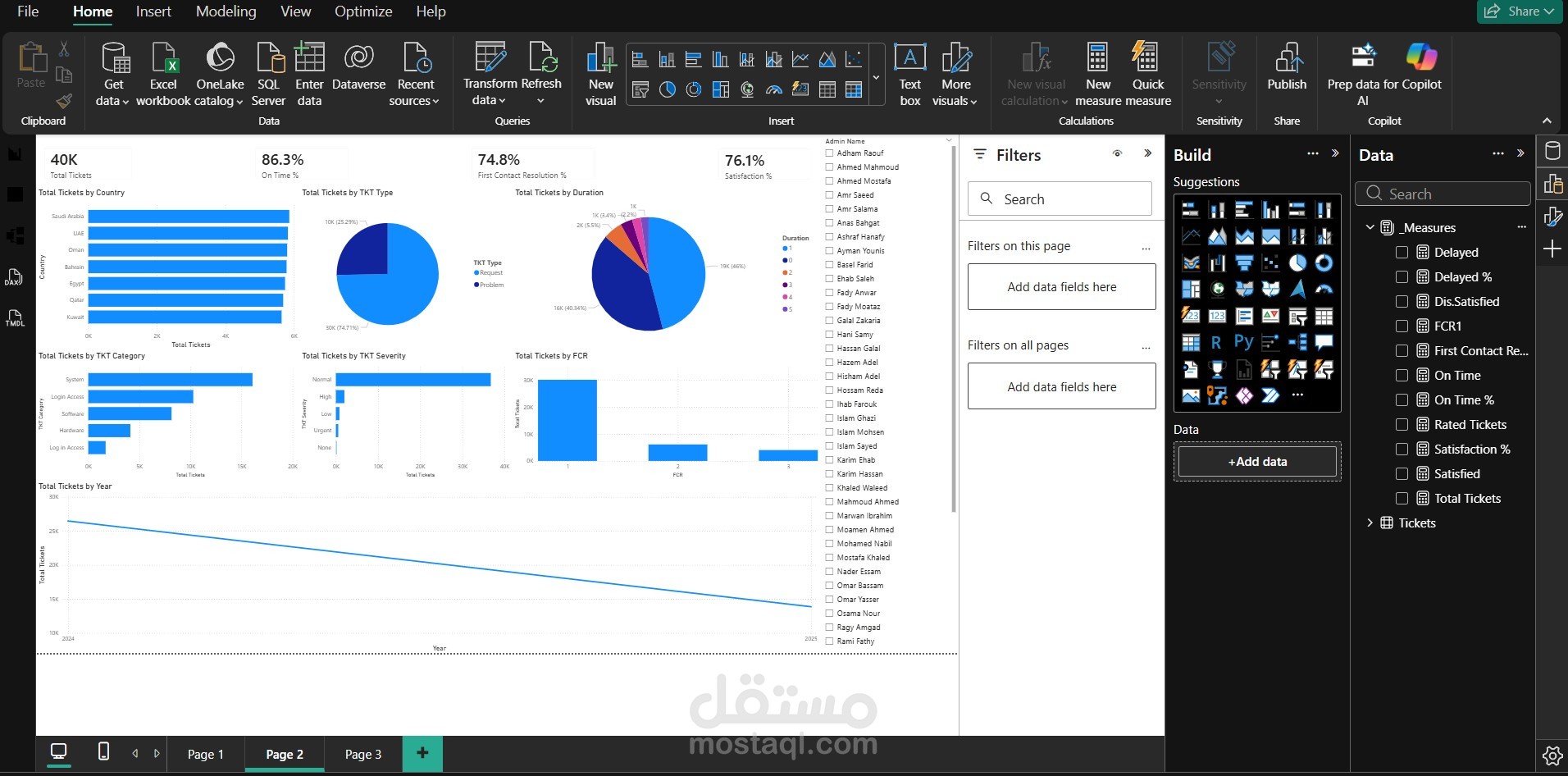Expand the Tickets table
Screen dimensions: 1568x776
(1369, 523)
